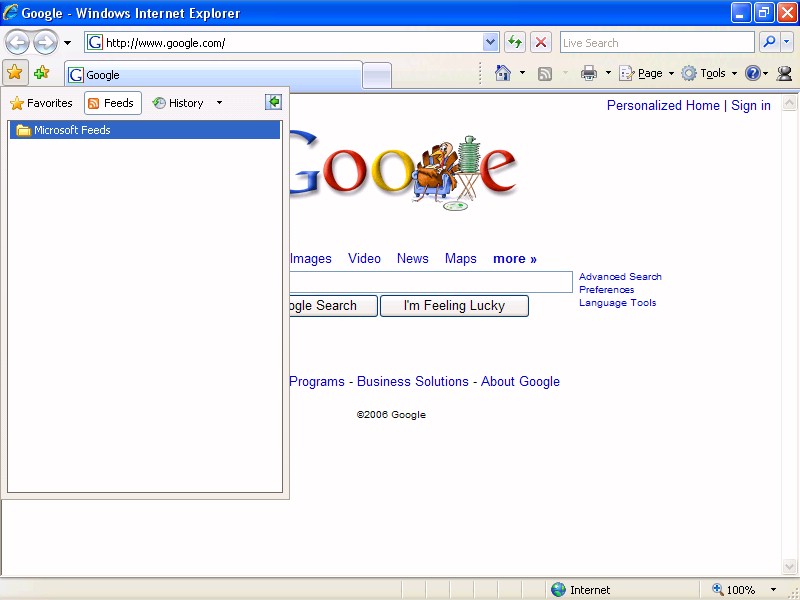Click the RSS feeds toolbar icon
Screen dimensions: 800x600
point(545,74)
